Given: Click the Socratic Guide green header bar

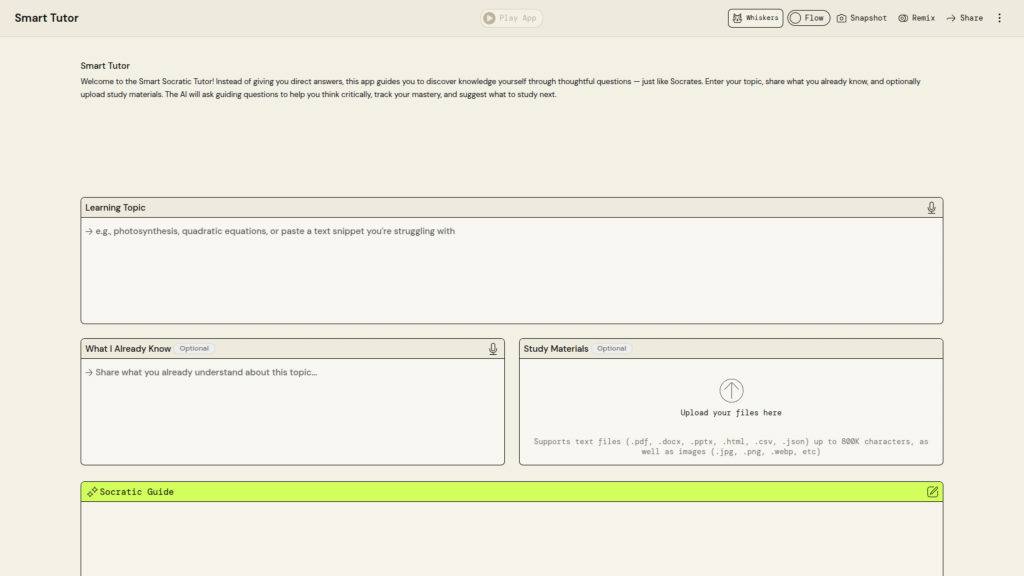Looking at the screenshot, I should [x=511, y=492].
